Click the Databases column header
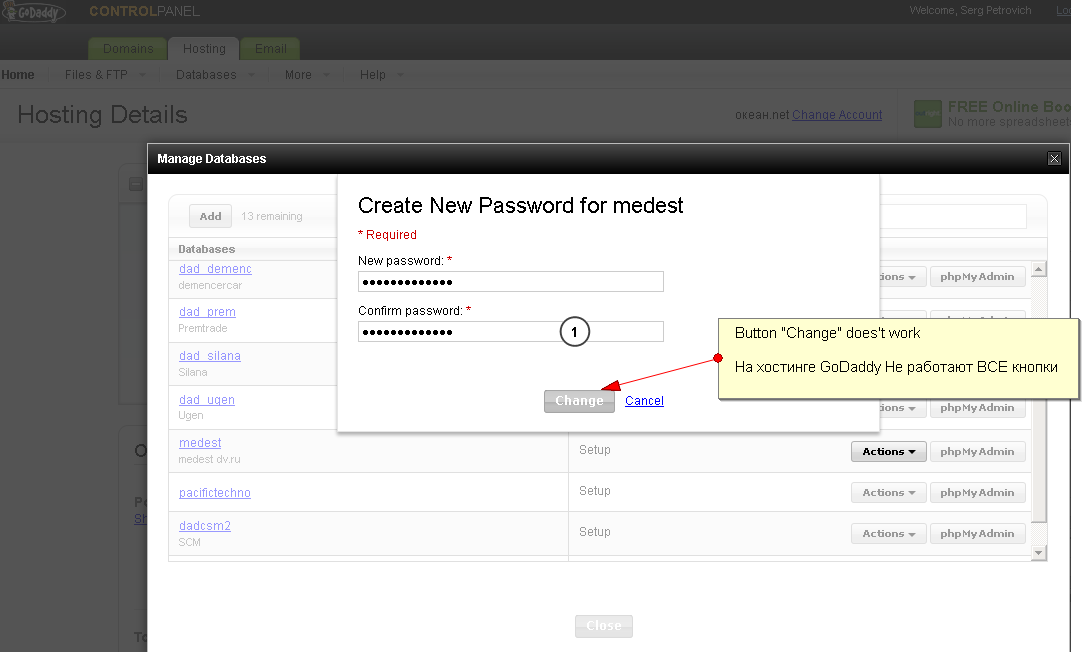 (206, 249)
